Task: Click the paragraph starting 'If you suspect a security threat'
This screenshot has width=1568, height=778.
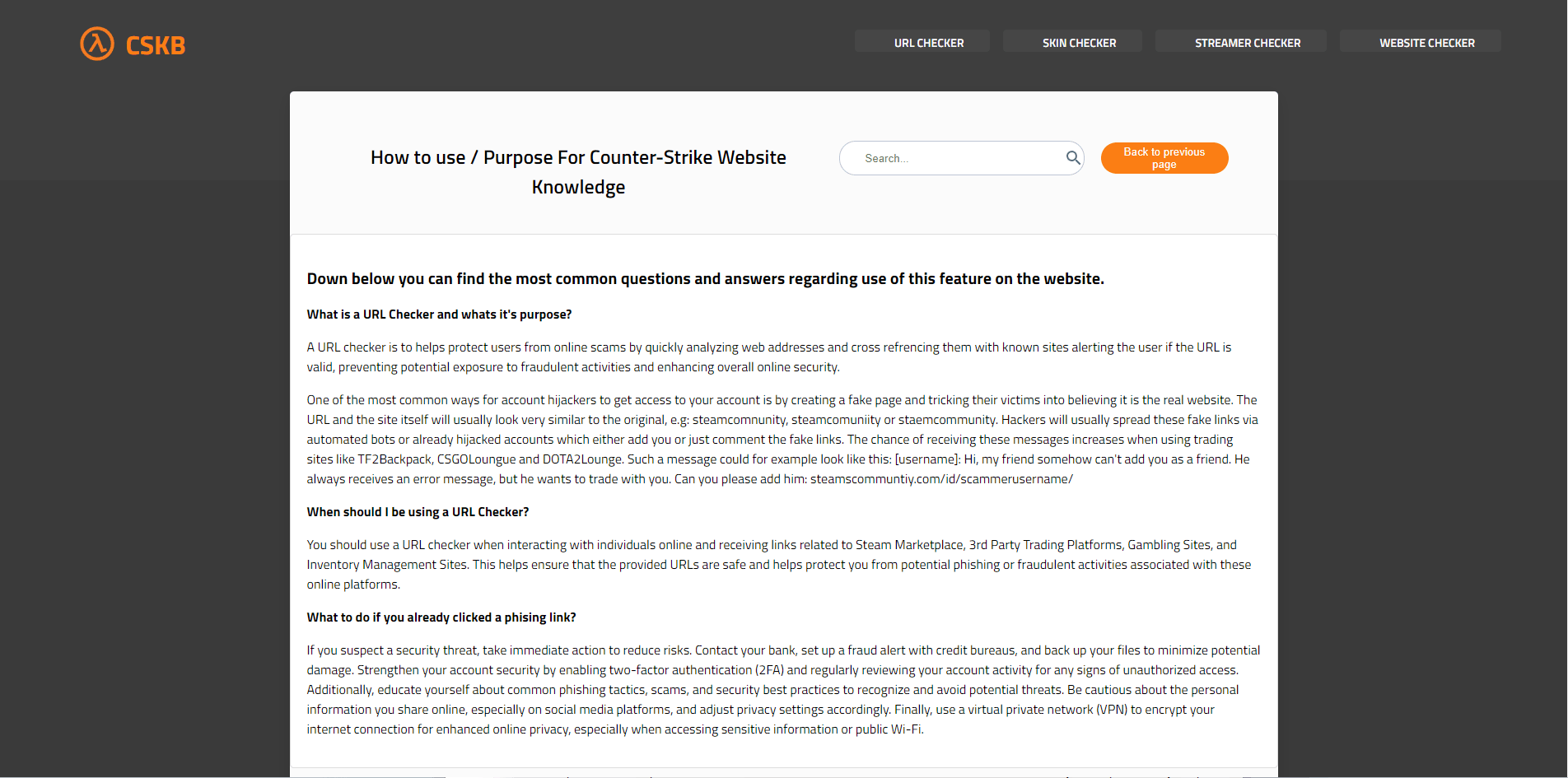Action: pyautogui.click(x=783, y=690)
